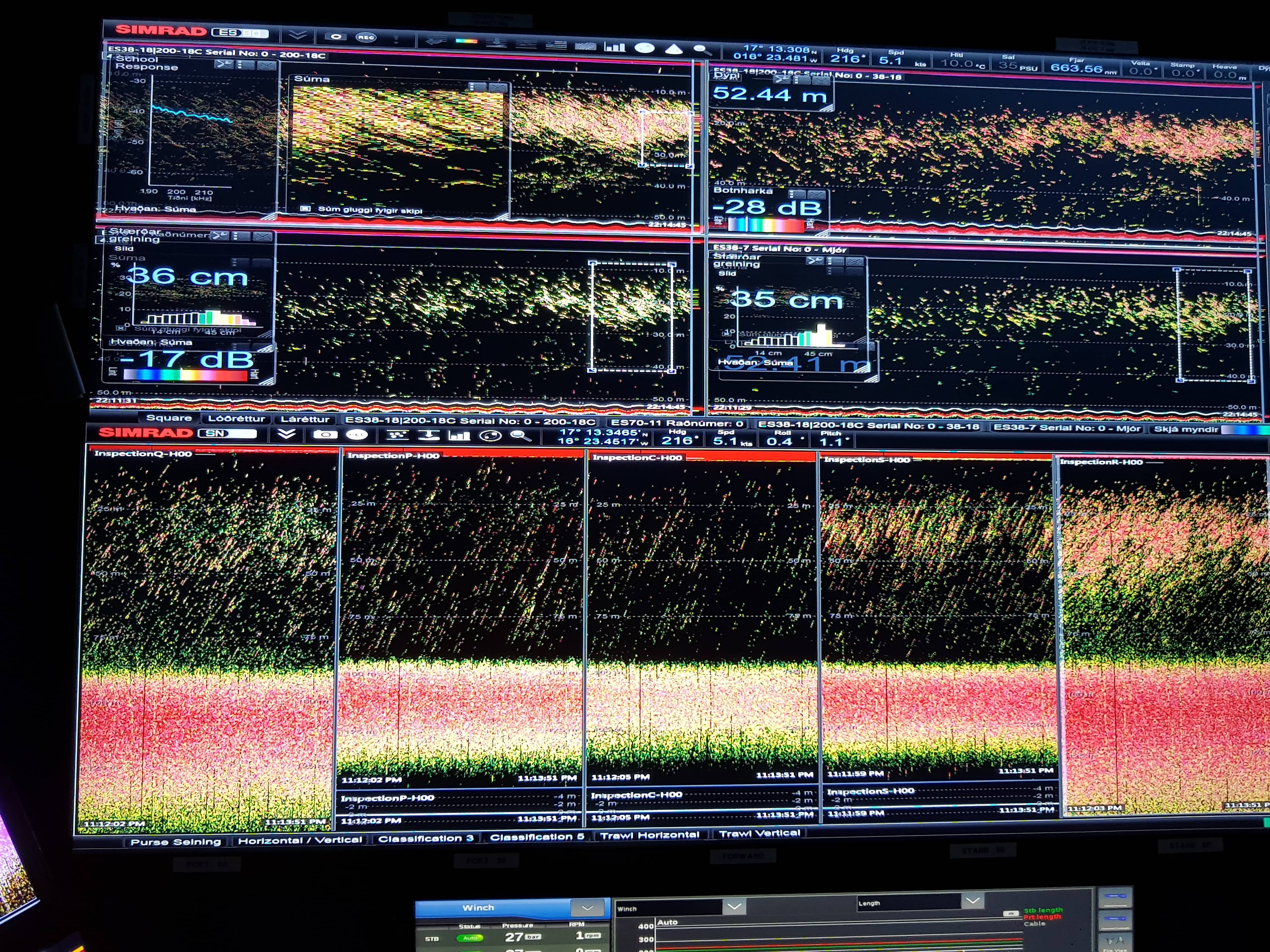The image size is (1270, 952).
Task: Start recording with the ES80 REC button
Action: click(366, 38)
